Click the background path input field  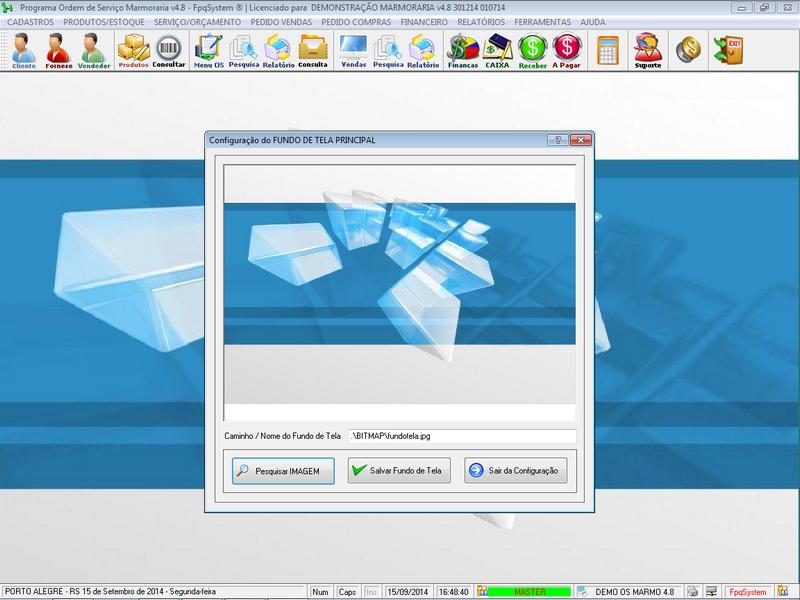(462, 436)
